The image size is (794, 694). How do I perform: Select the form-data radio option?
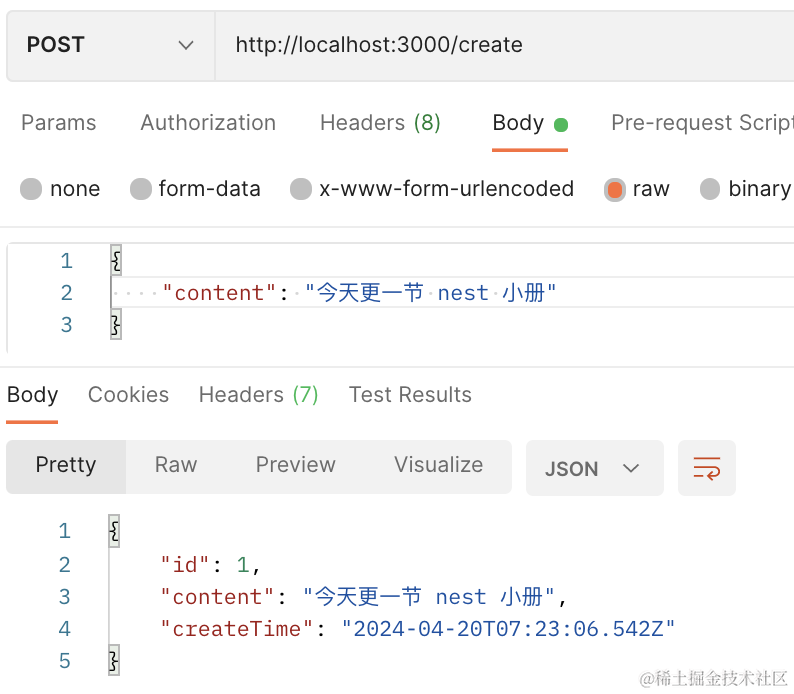tap(142, 189)
